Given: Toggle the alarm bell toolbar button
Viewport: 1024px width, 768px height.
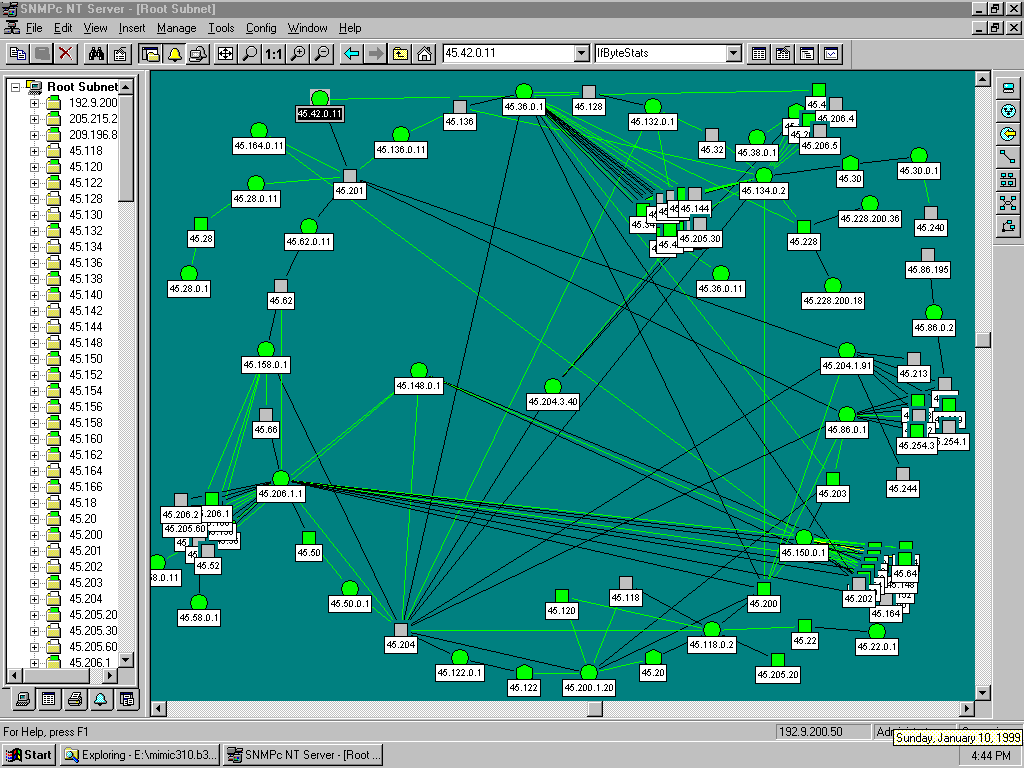Looking at the screenshot, I should tap(174, 54).
